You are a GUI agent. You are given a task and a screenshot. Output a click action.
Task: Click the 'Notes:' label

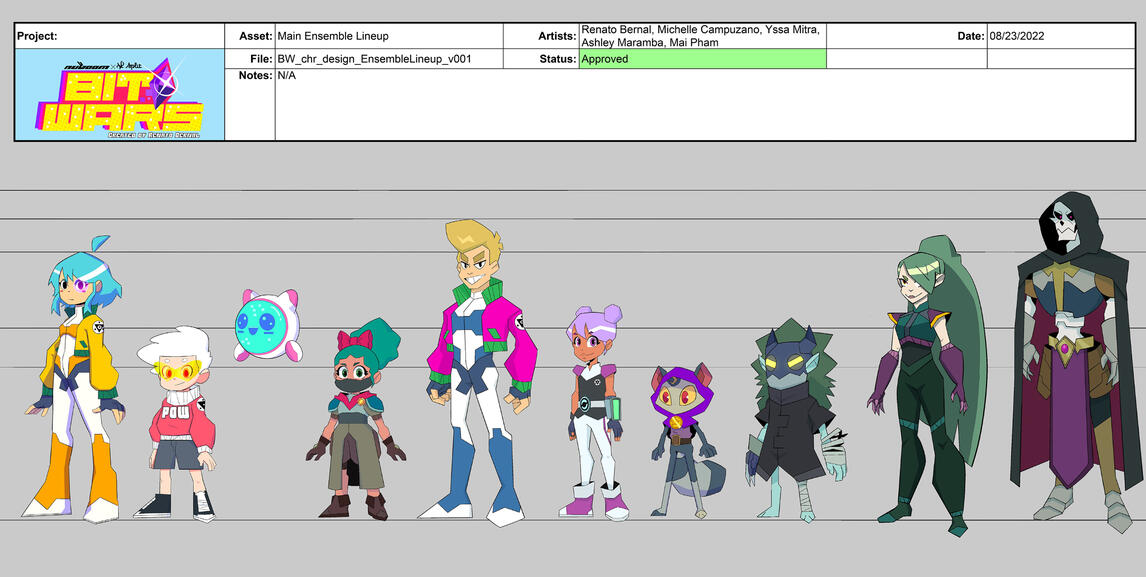click(256, 75)
